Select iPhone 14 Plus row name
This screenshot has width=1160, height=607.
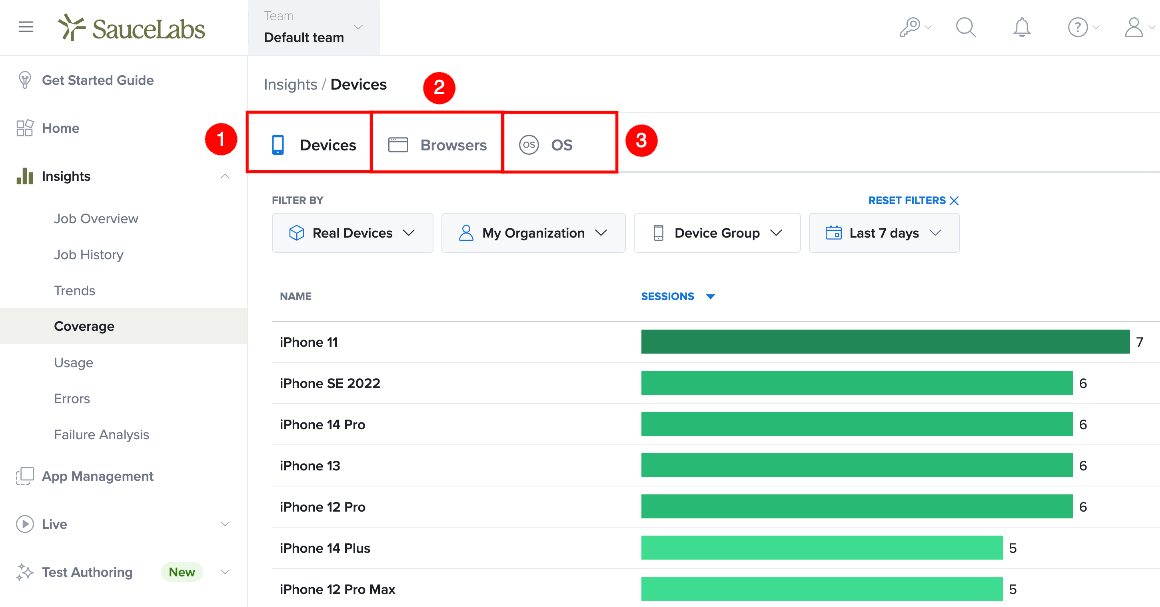pos(325,548)
